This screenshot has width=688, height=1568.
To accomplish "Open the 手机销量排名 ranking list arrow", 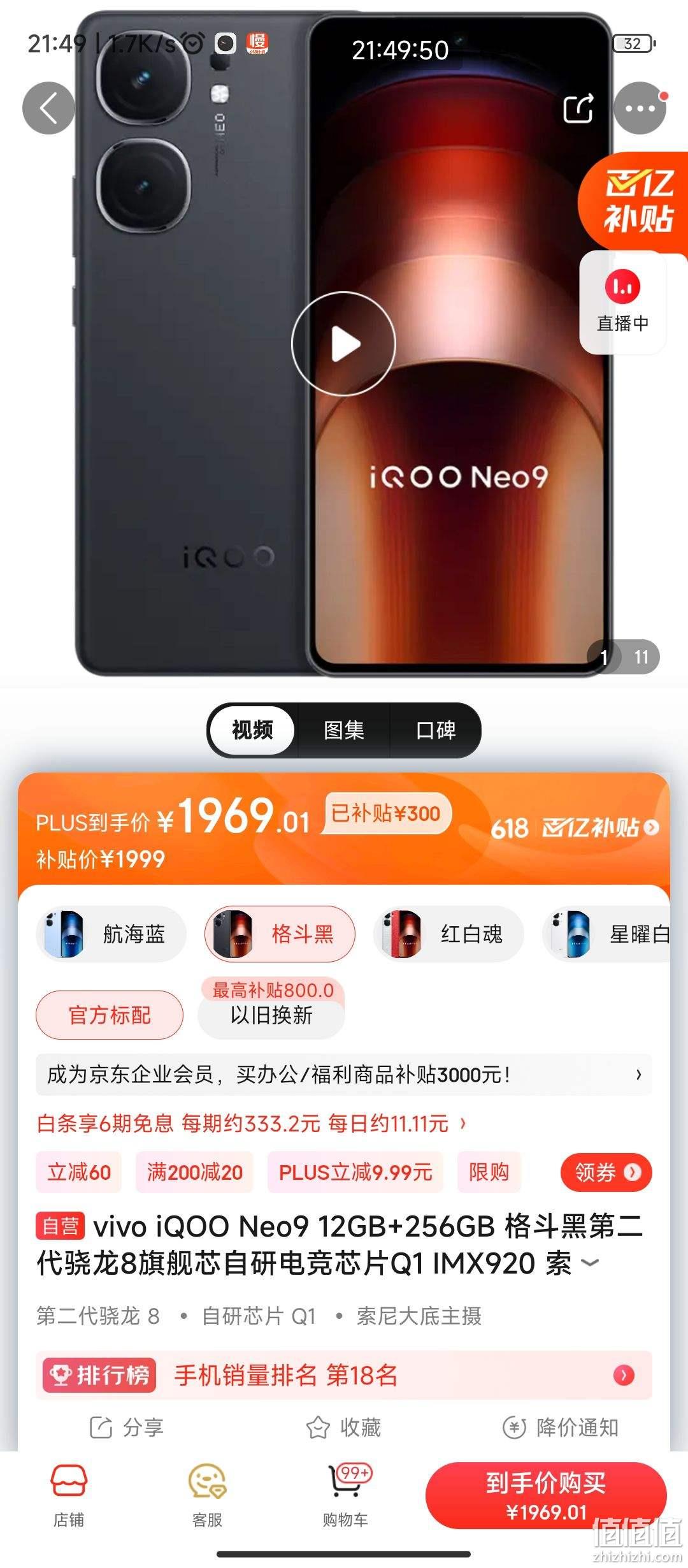I will tap(624, 1376).
